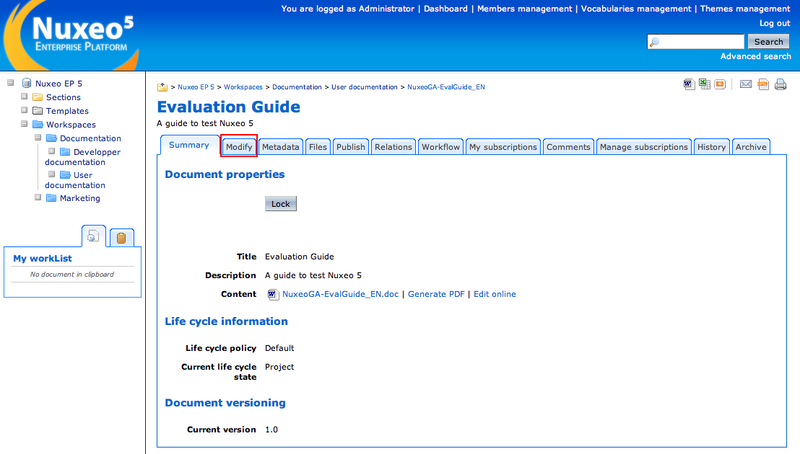Navigate to Nuxeo EP 5 in breadcrumb

[196, 87]
